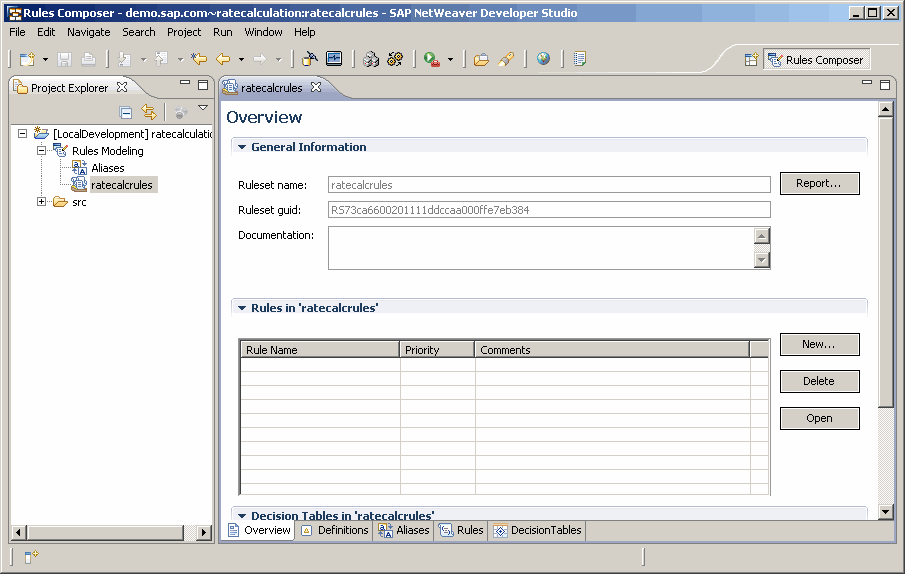This screenshot has width=905, height=574.
Task: Switch to the Definitions bottom tab
Action: point(335,530)
